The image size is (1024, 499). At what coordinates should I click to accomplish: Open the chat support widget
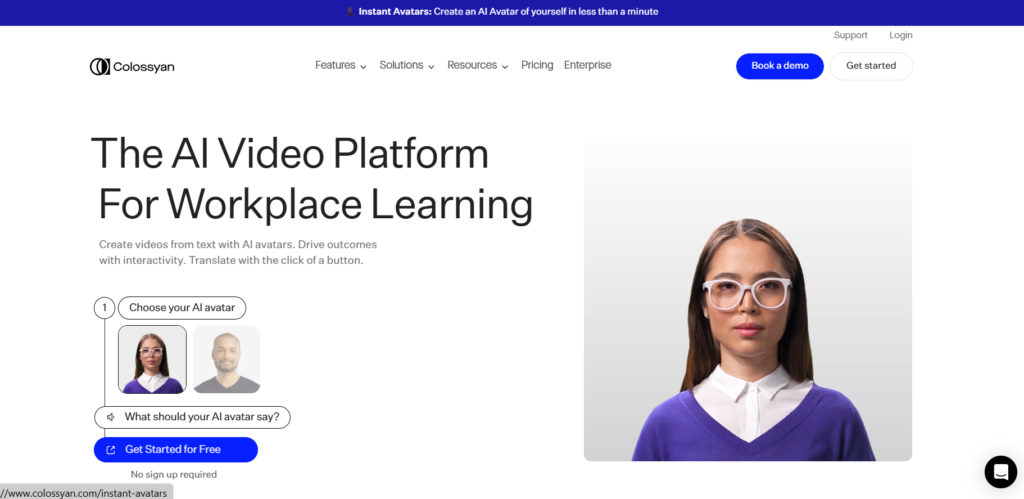pos(1000,472)
